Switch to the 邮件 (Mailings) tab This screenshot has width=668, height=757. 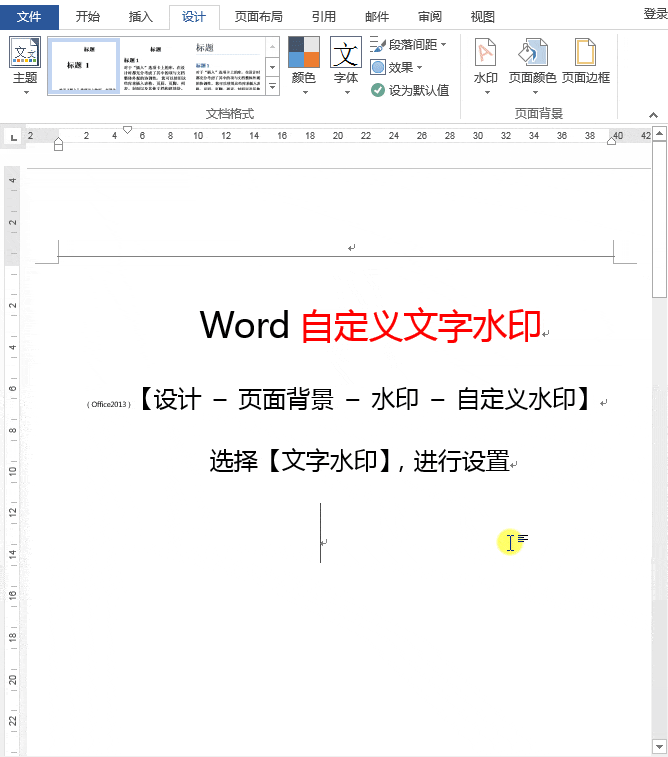click(x=377, y=17)
